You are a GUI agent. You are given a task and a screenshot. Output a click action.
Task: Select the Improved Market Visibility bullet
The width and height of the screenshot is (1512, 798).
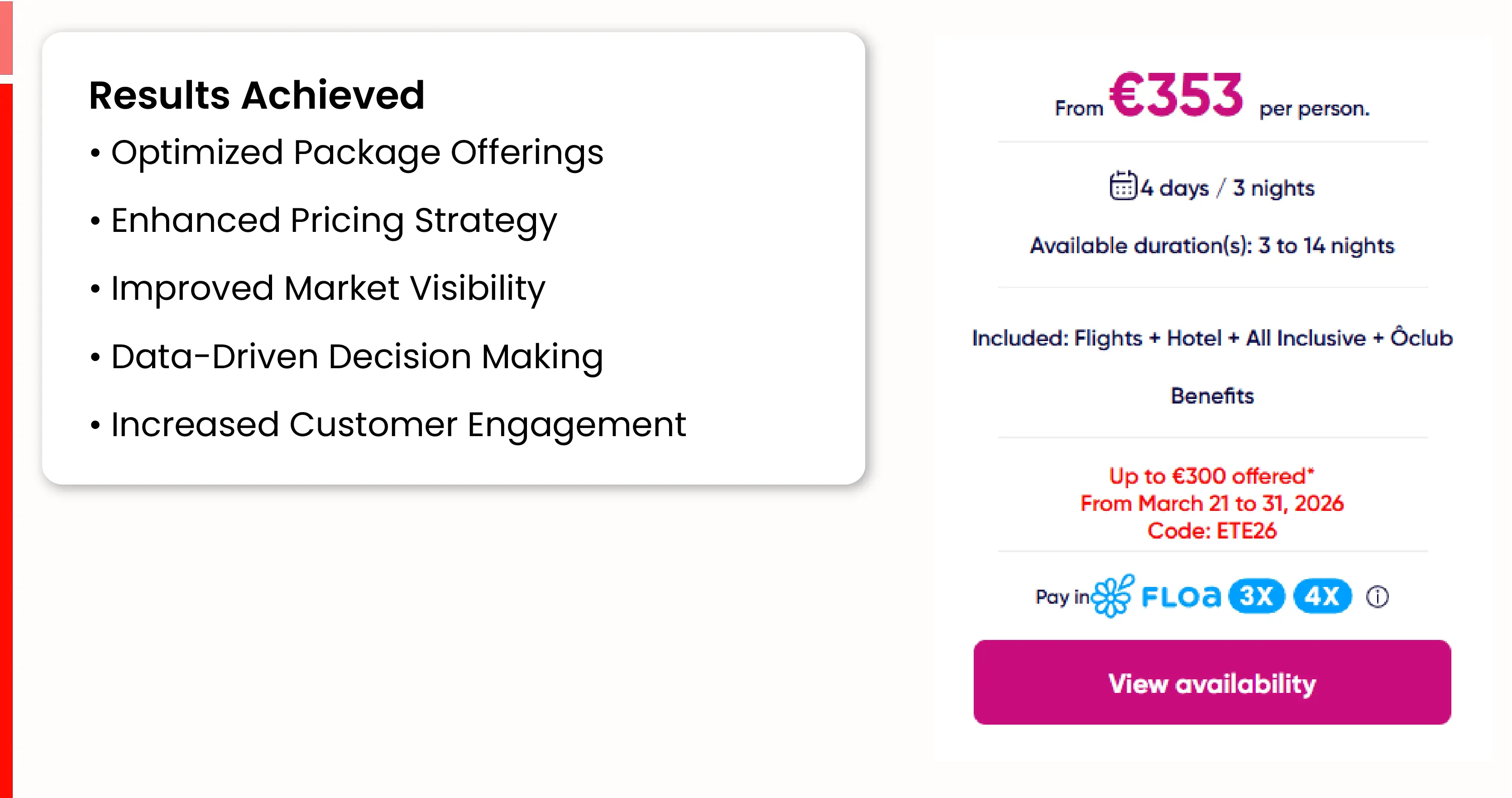pyautogui.click(x=327, y=288)
